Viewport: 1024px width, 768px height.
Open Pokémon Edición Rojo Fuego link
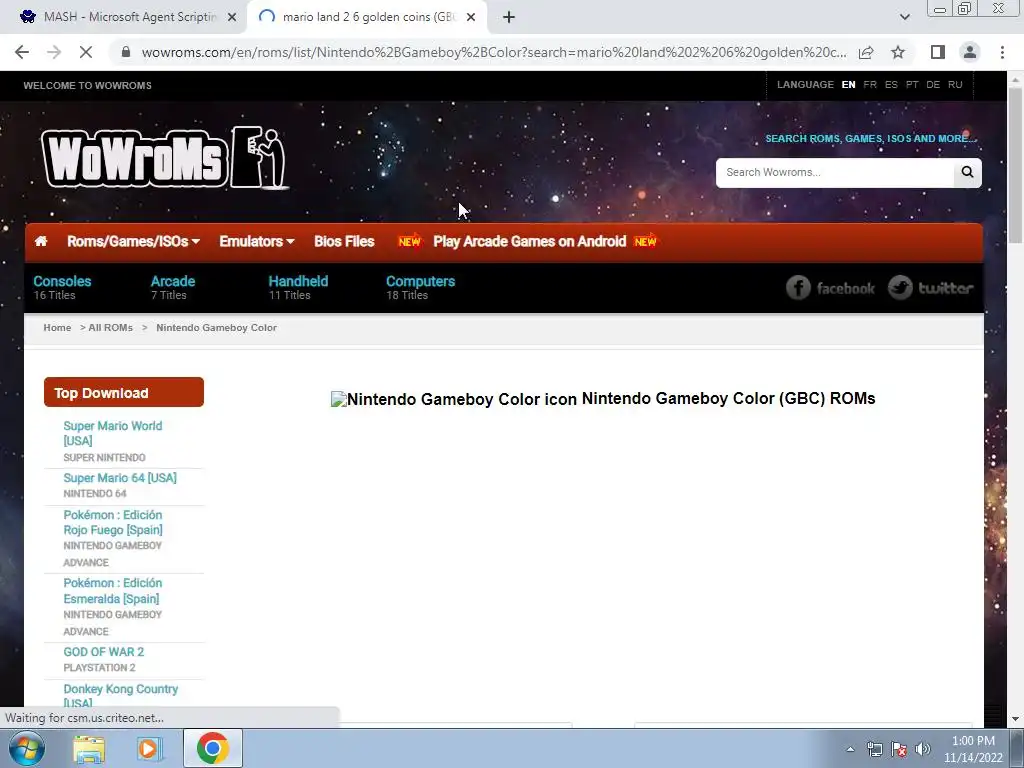[113, 522]
